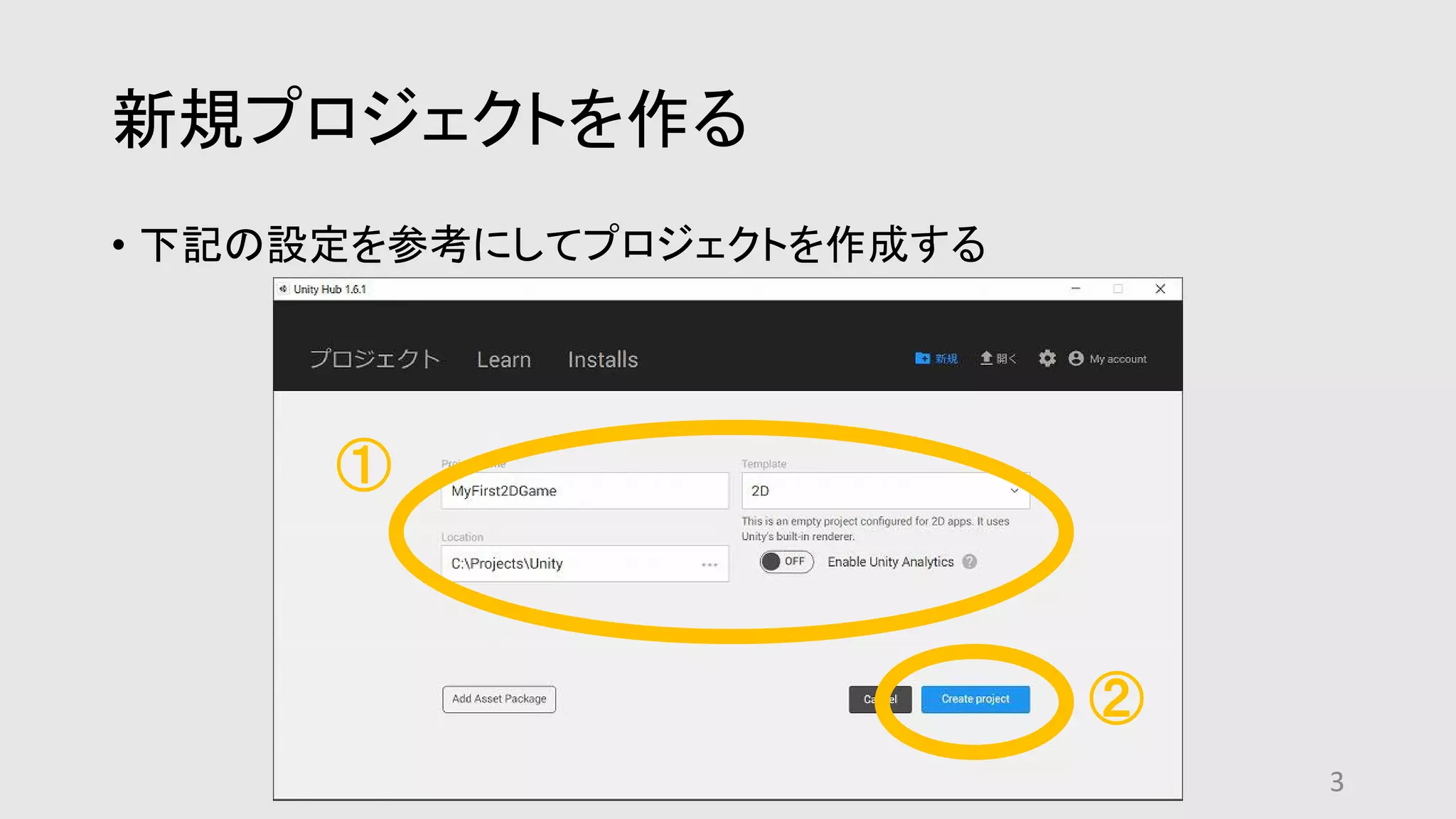Switch to the Learn tab
The width and height of the screenshot is (1456, 819).
504,360
